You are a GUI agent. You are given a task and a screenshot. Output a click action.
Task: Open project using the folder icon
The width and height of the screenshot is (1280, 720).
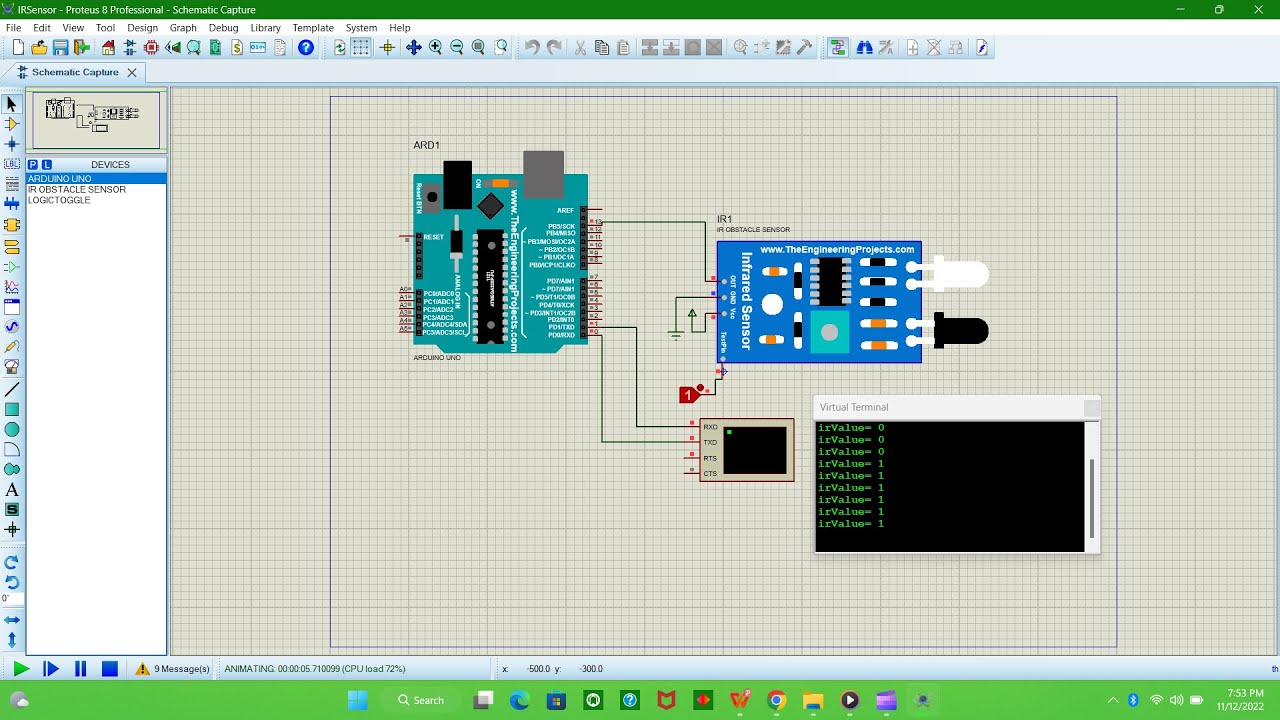tap(39, 47)
